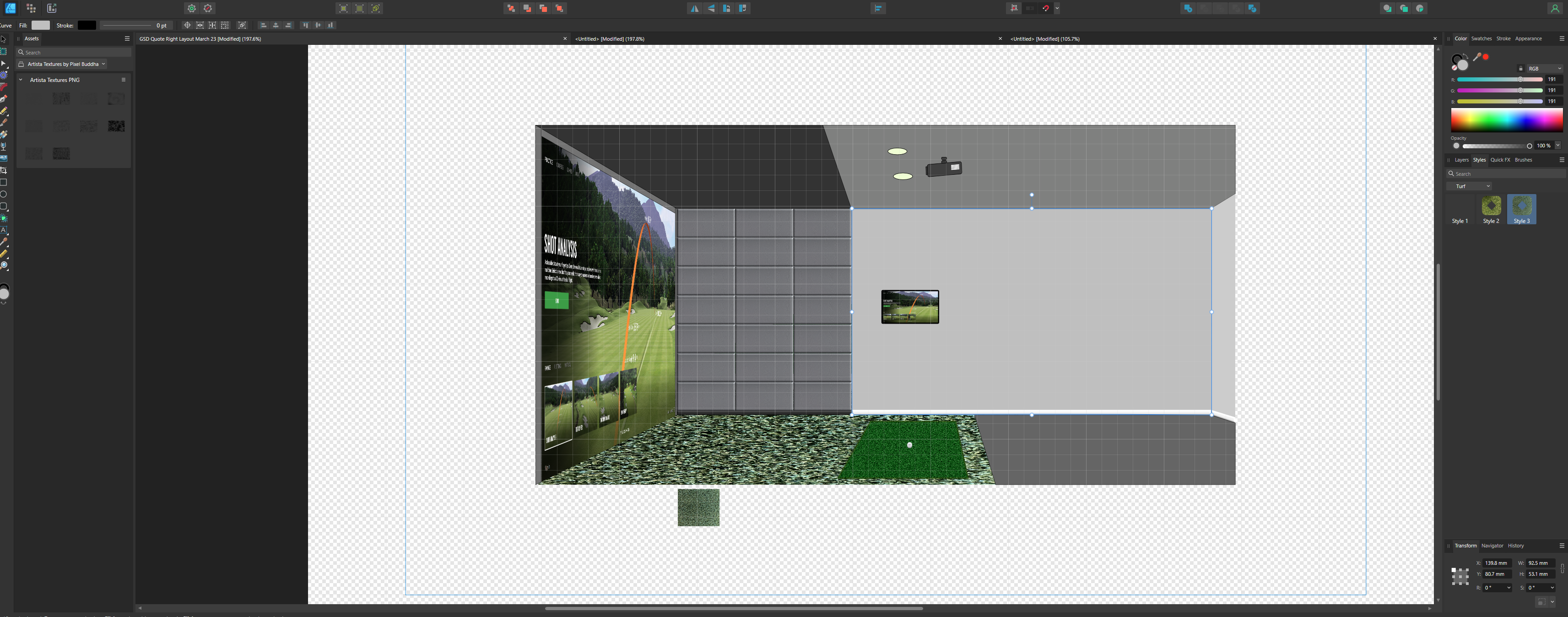Click the boolean Add shapes icon

point(1188,9)
